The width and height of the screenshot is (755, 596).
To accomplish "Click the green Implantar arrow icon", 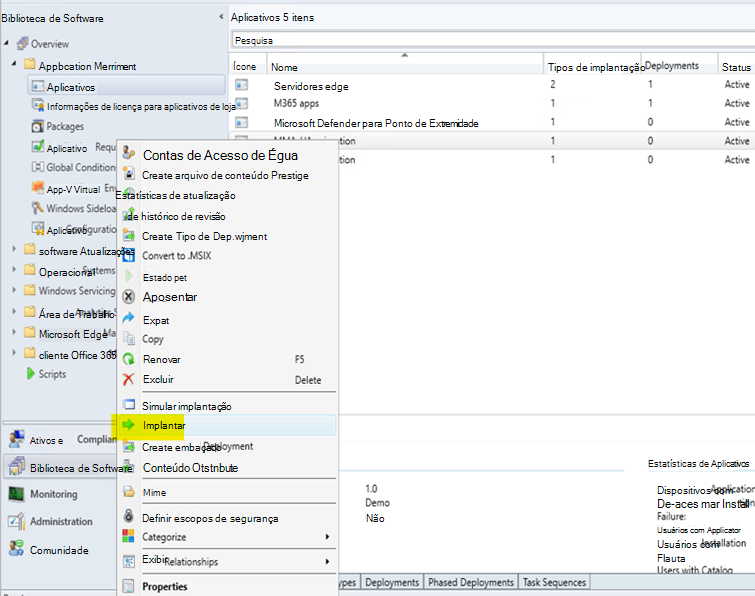I will [x=128, y=425].
